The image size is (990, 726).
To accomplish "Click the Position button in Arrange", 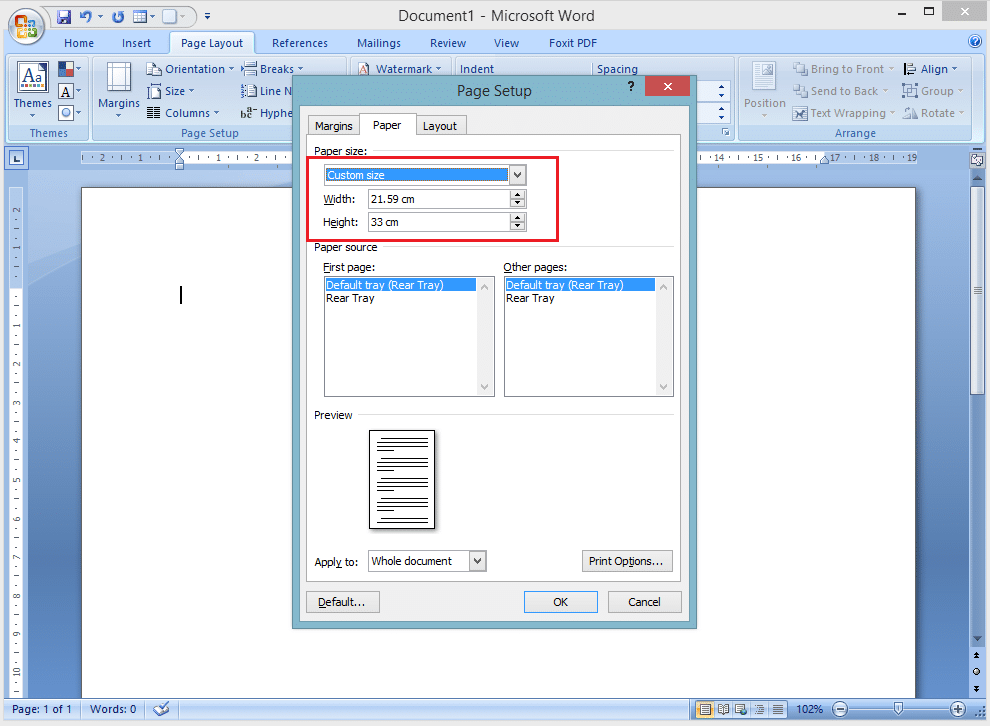I will point(764,89).
